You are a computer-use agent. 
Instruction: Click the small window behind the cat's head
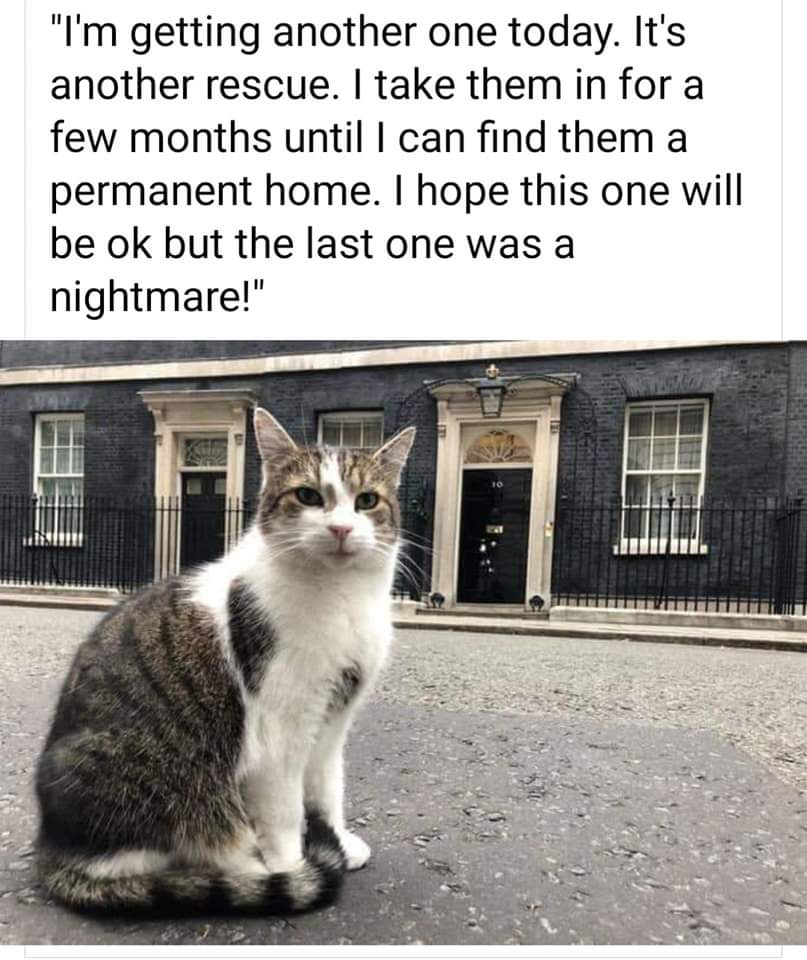[x=351, y=430]
